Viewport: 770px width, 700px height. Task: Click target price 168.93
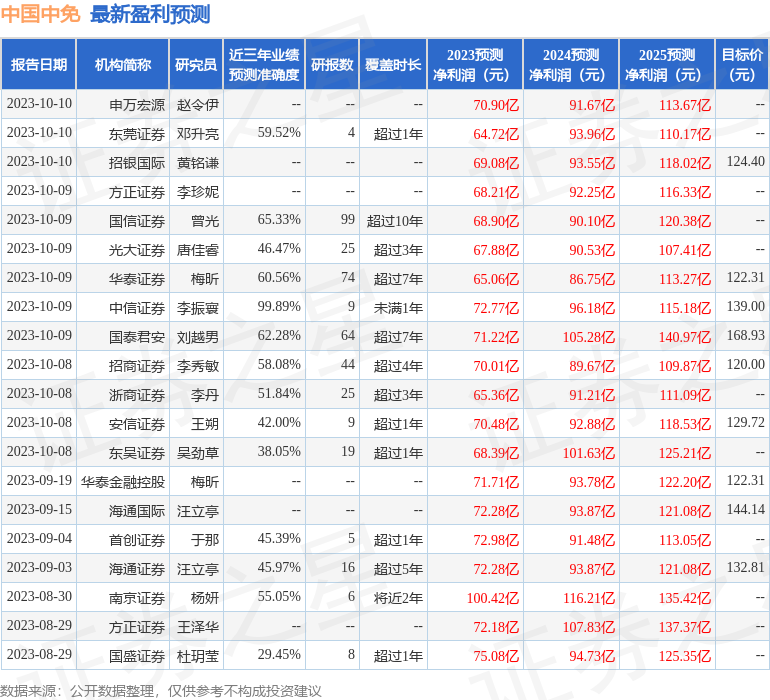click(745, 336)
